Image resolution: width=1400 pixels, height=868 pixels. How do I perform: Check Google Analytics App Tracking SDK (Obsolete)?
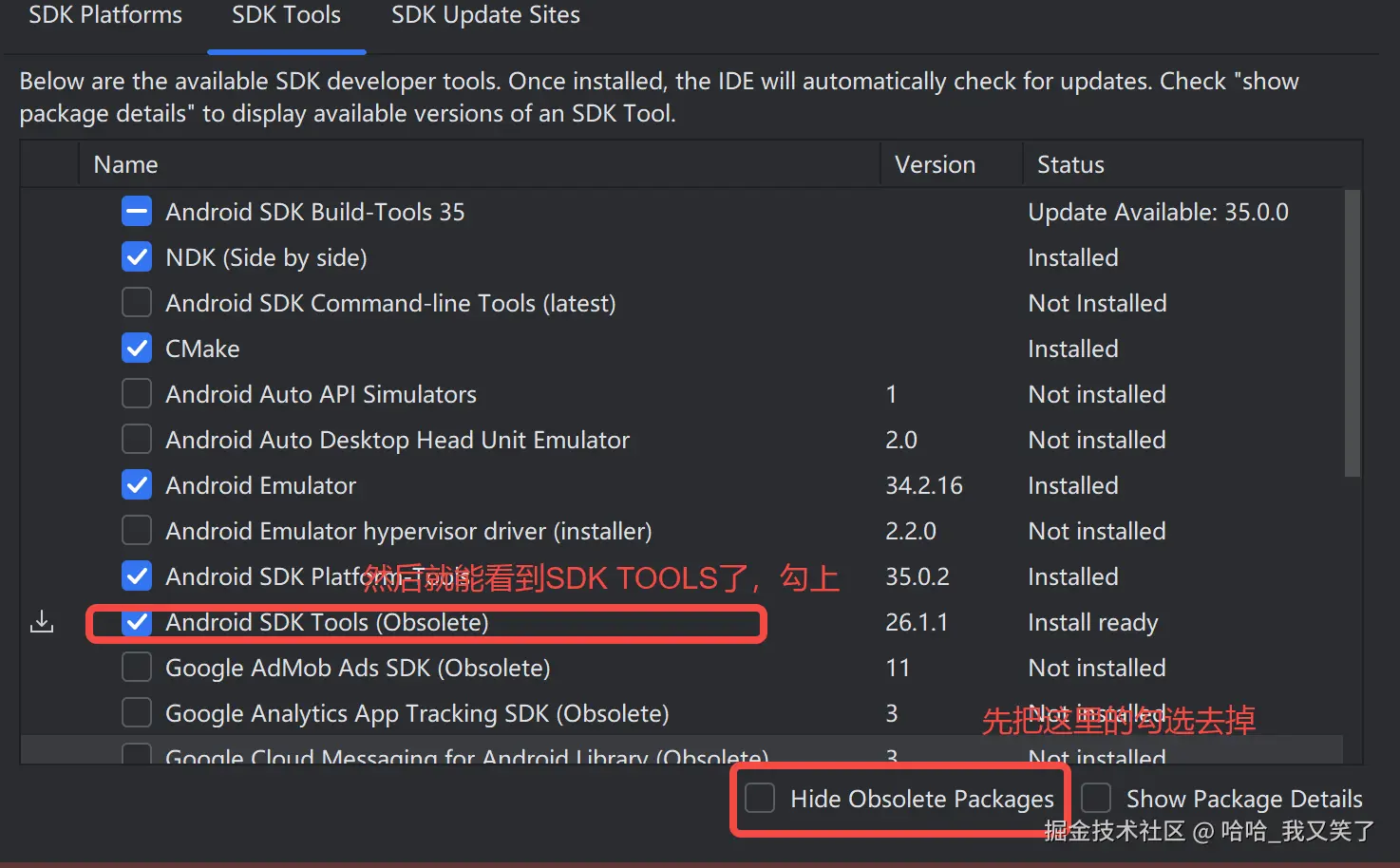[x=137, y=713]
